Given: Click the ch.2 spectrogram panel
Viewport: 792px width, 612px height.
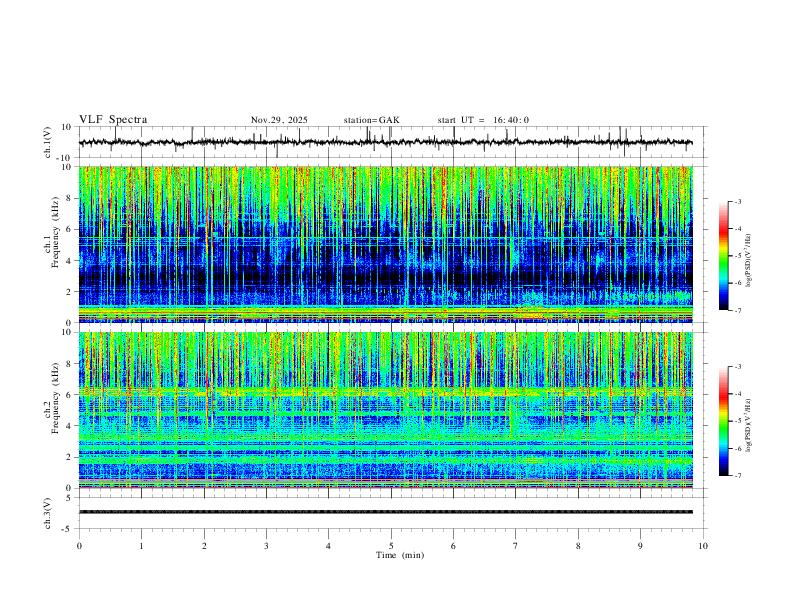Looking at the screenshot, I should (x=385, y=410).
